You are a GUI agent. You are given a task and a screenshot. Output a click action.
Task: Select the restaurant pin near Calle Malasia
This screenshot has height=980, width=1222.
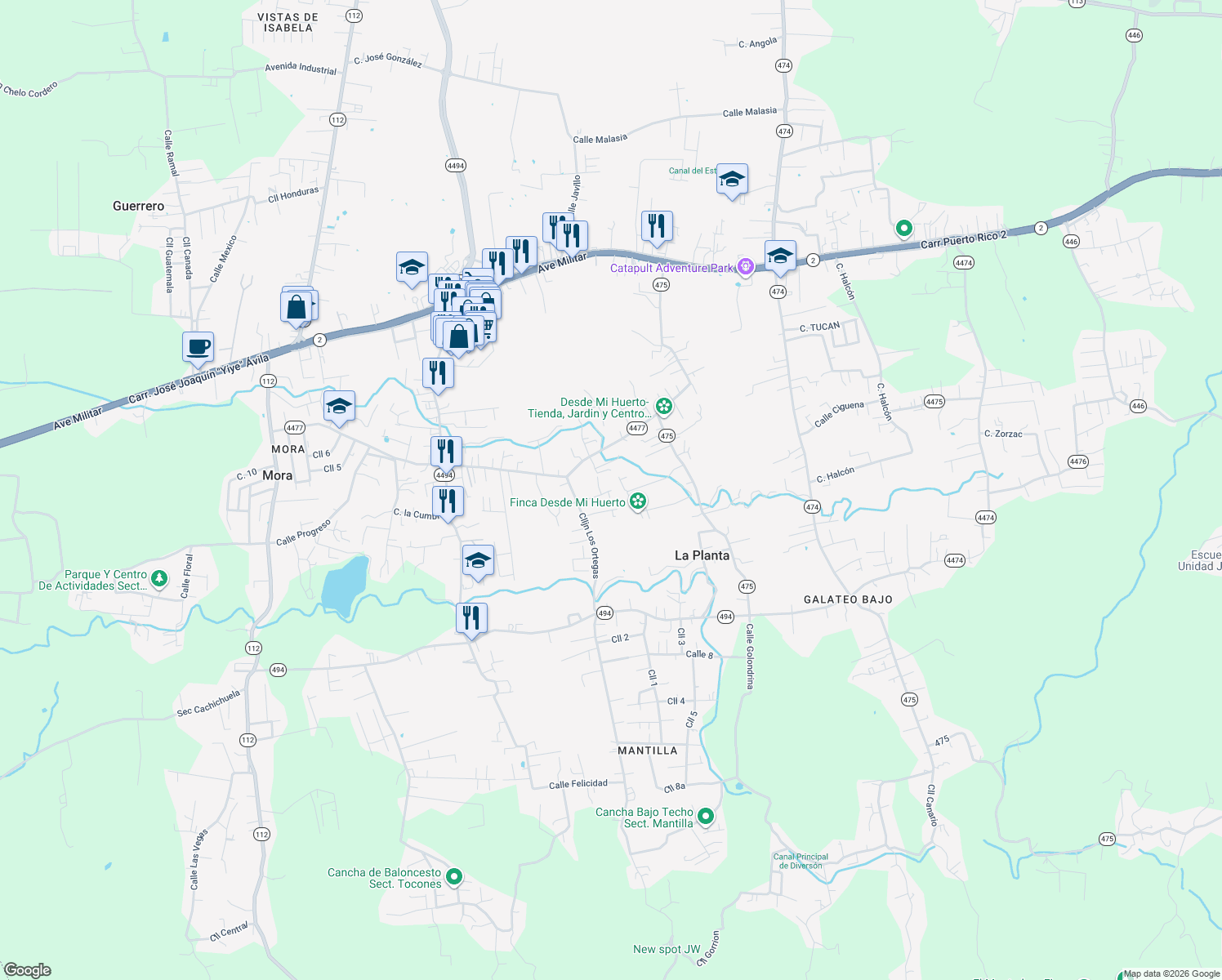[x=656, y=227]
